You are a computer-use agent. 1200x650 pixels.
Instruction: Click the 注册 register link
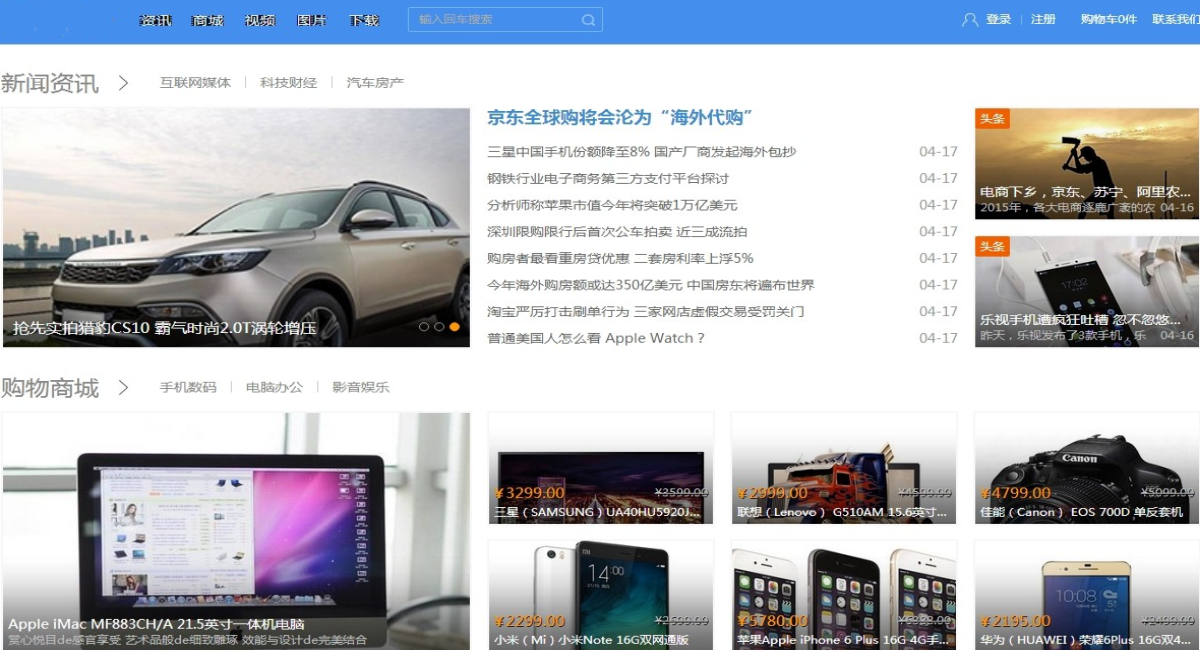pyautogui.click(x=1043, y=20)
